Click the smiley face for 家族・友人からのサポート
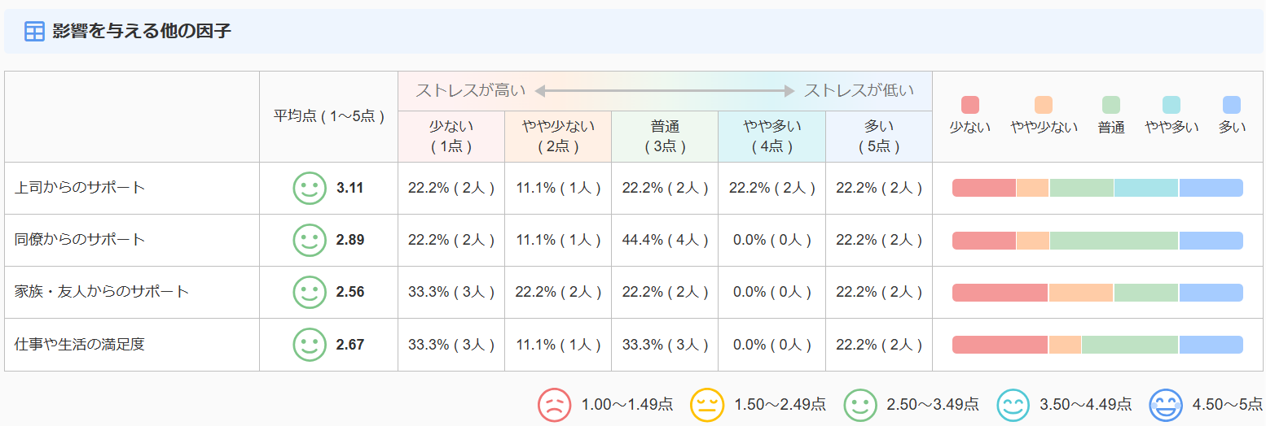1266x426 pixels. pos(310,292)
